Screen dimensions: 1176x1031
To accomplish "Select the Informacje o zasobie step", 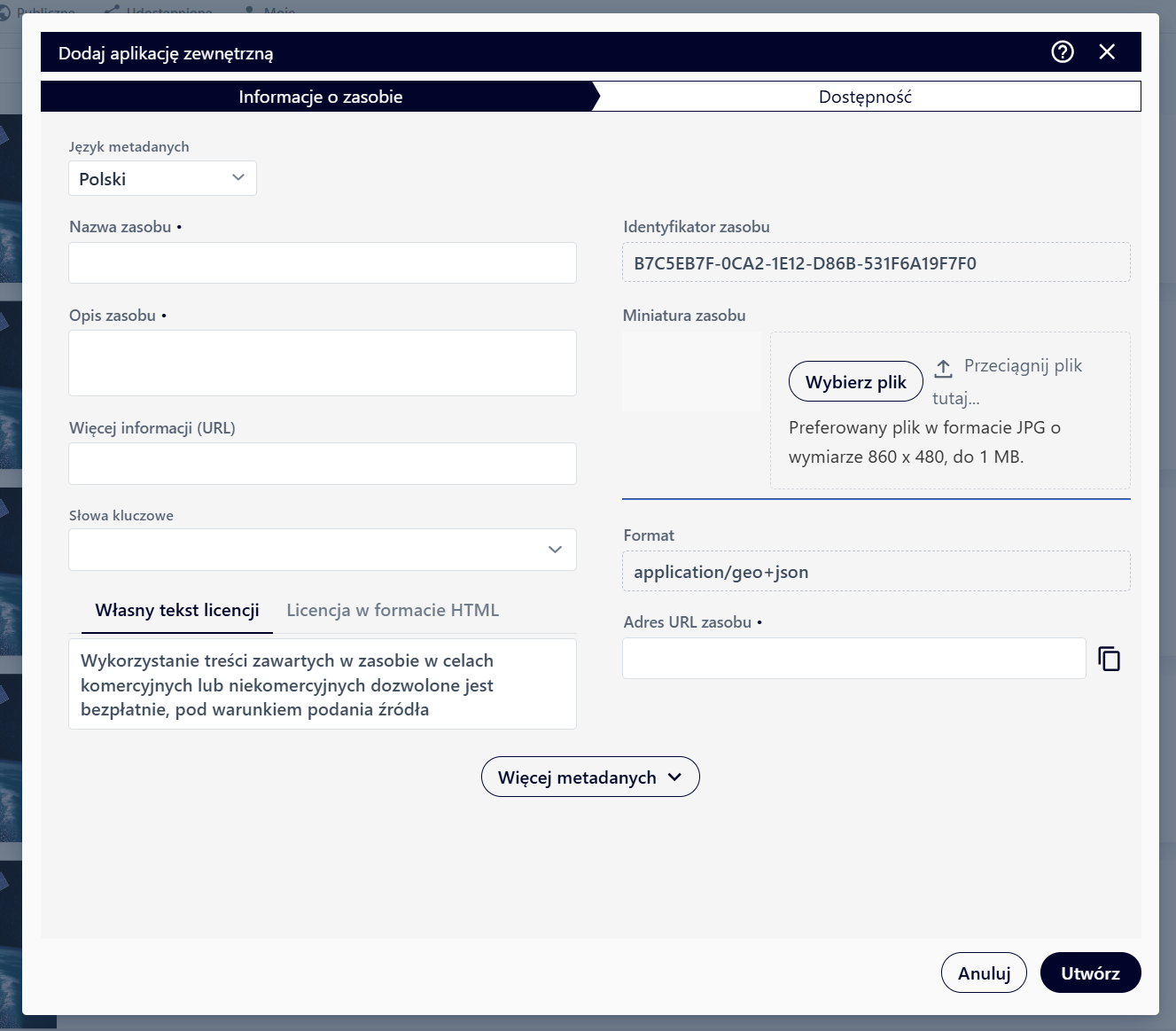I will 320,97.
